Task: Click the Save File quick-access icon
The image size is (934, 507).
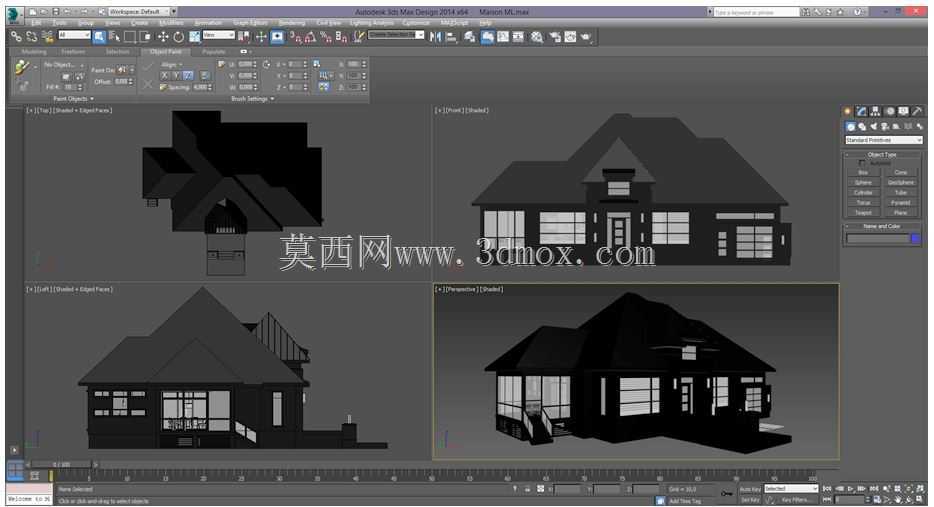Action: coord(55,11)
